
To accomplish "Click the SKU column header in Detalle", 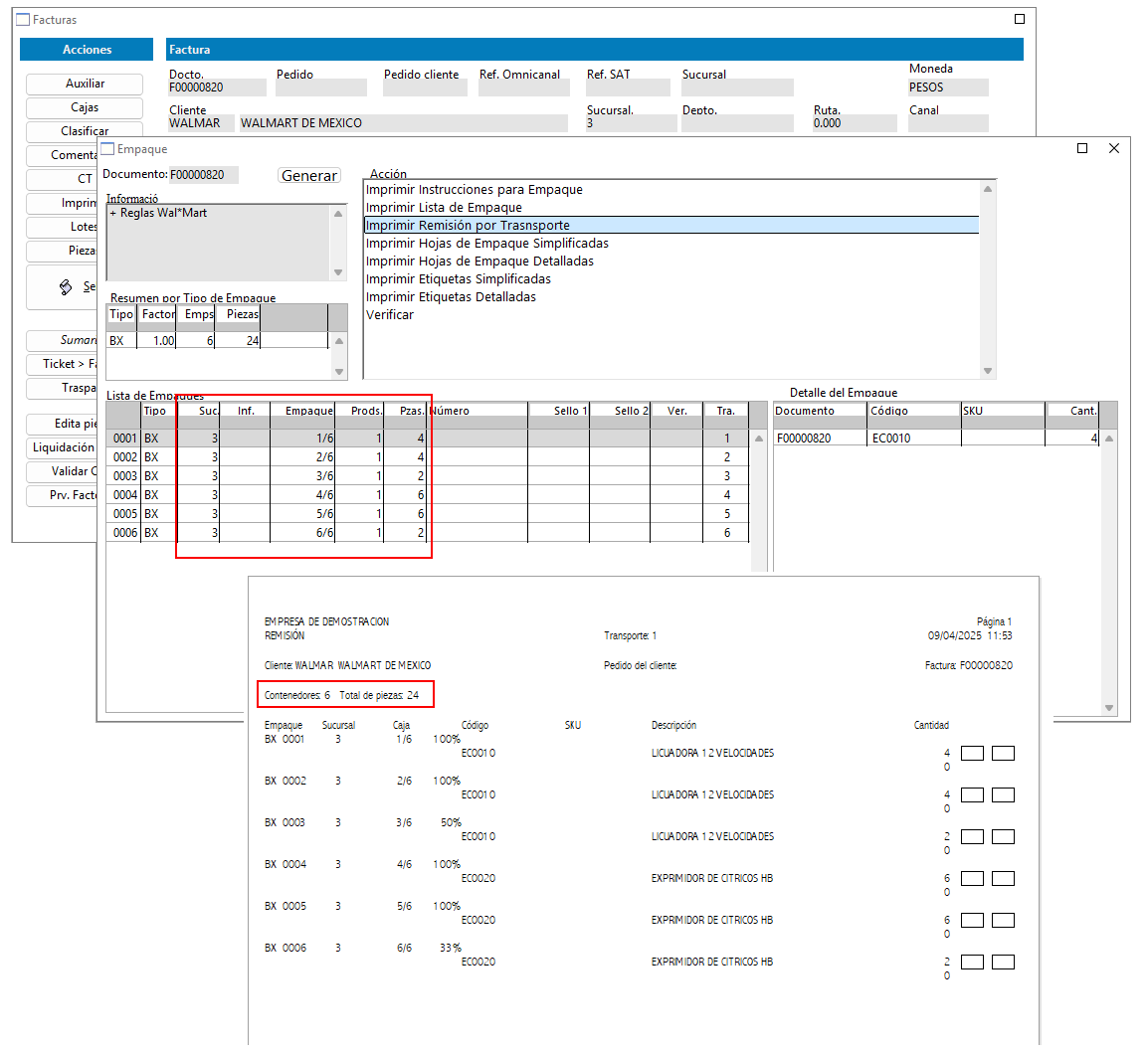I will point(1003,412).
